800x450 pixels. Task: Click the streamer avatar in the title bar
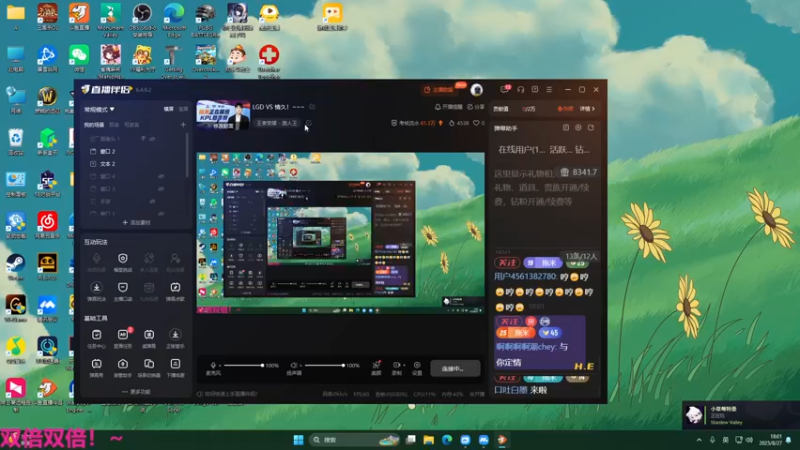477,90
